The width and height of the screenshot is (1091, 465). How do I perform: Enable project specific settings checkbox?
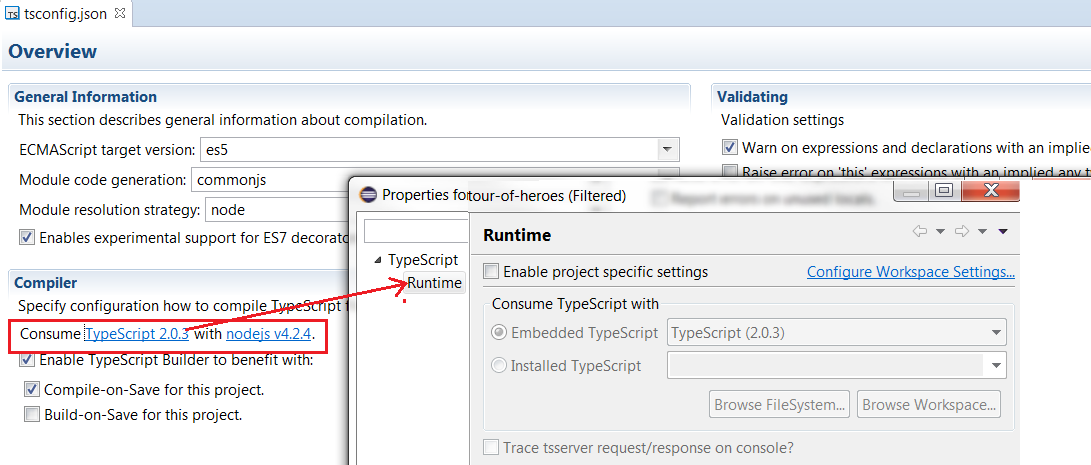(x=491, y=271)
